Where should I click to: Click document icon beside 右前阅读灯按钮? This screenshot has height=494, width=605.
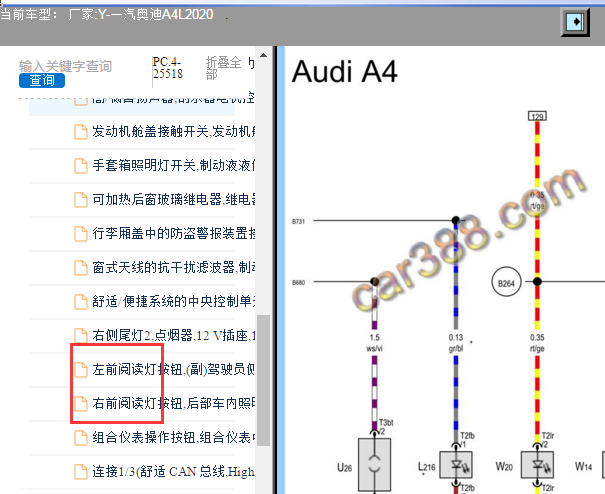click(x=81, y=403)
